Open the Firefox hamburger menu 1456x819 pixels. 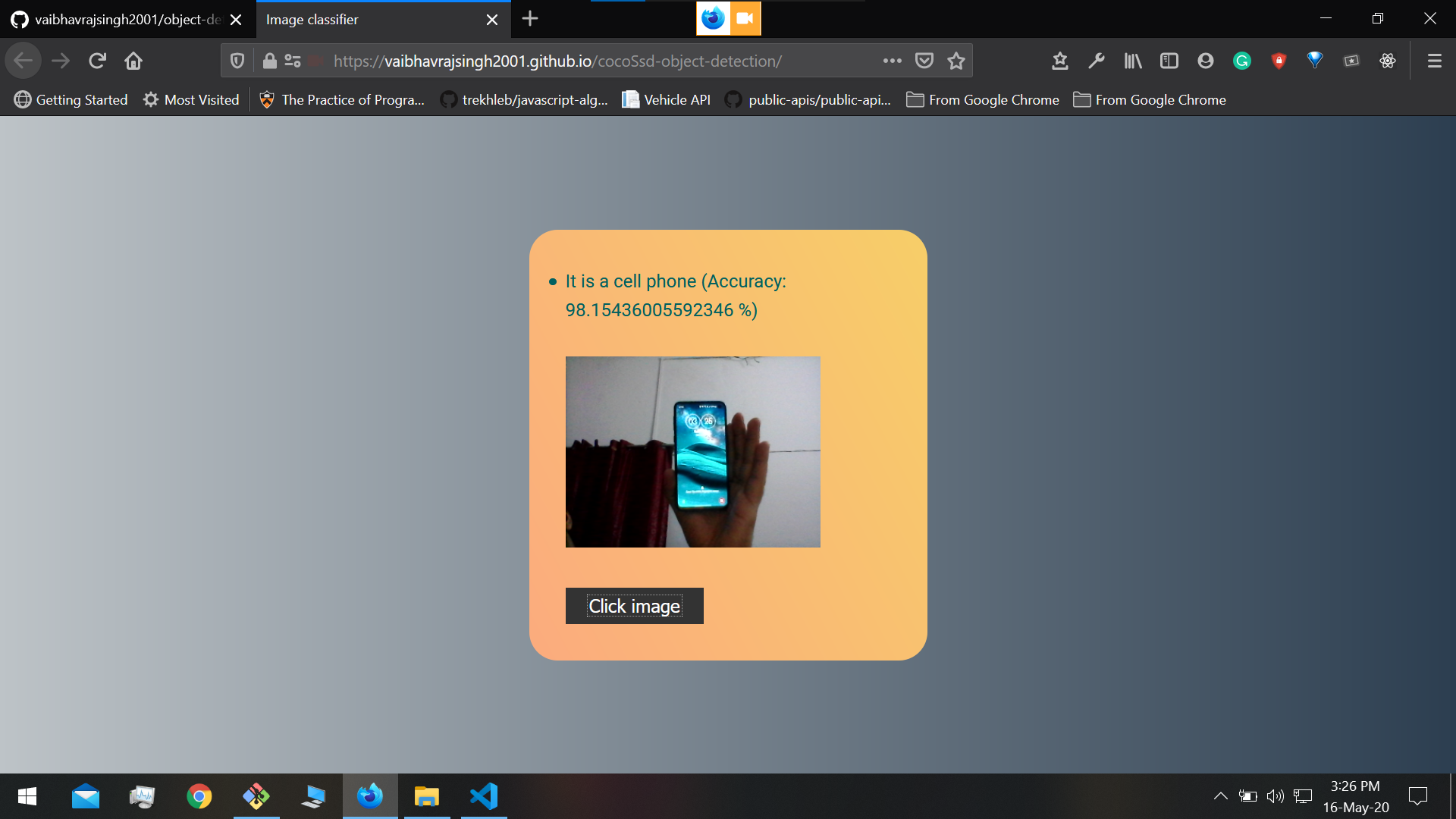(1434, 61)
